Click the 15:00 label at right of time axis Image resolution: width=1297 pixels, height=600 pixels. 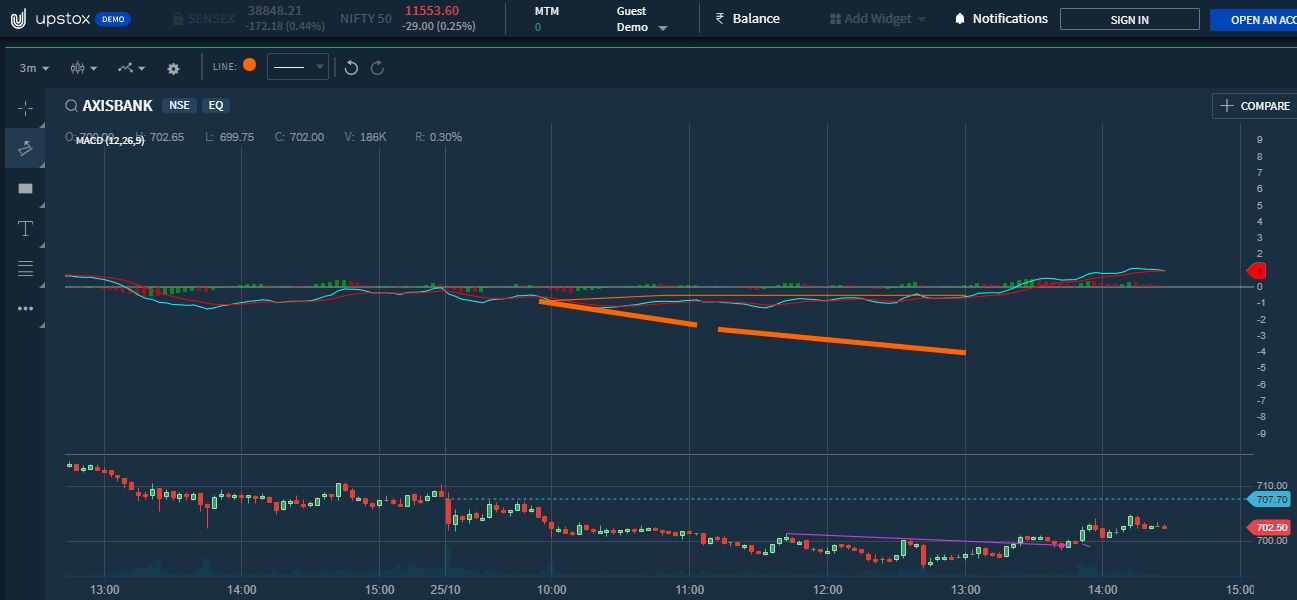click(1239, 589)
